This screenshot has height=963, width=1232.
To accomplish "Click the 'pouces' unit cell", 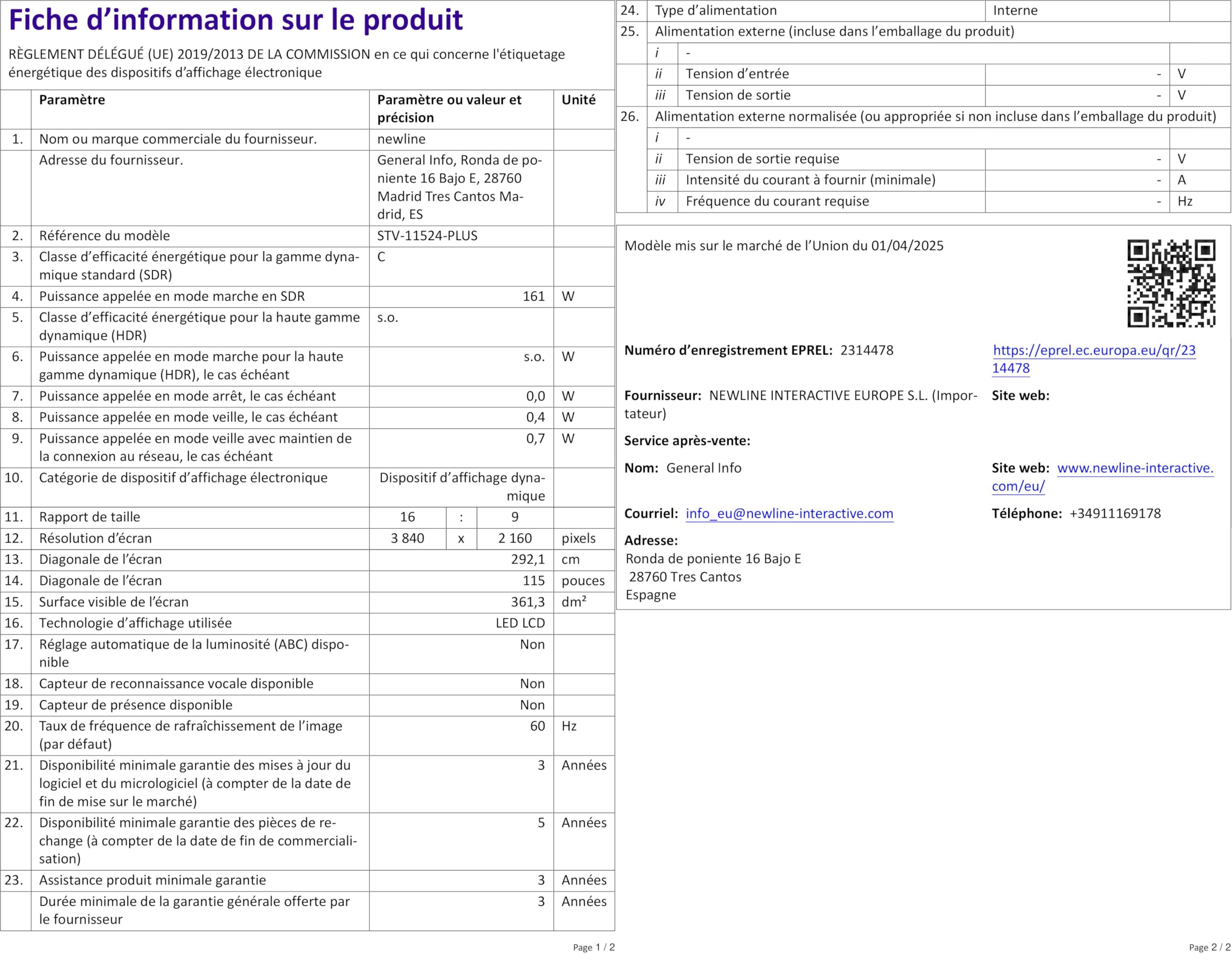I will [583, 581].
